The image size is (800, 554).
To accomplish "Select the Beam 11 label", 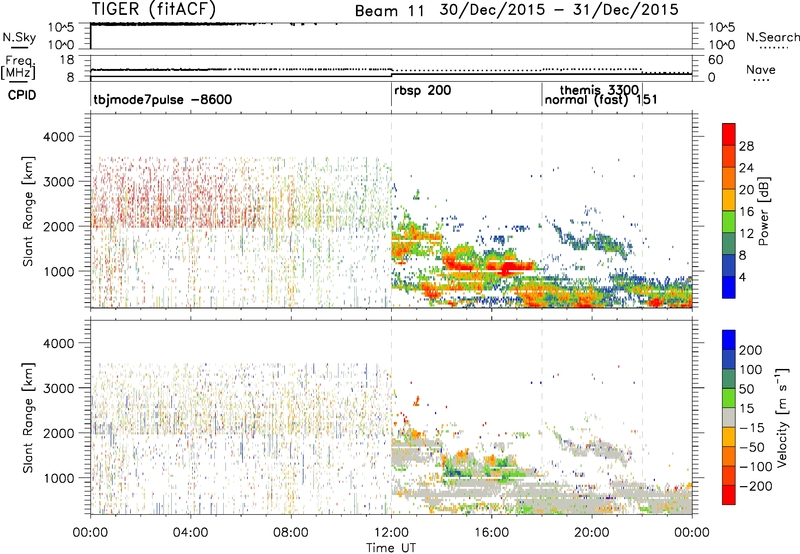I will point(389,11).
